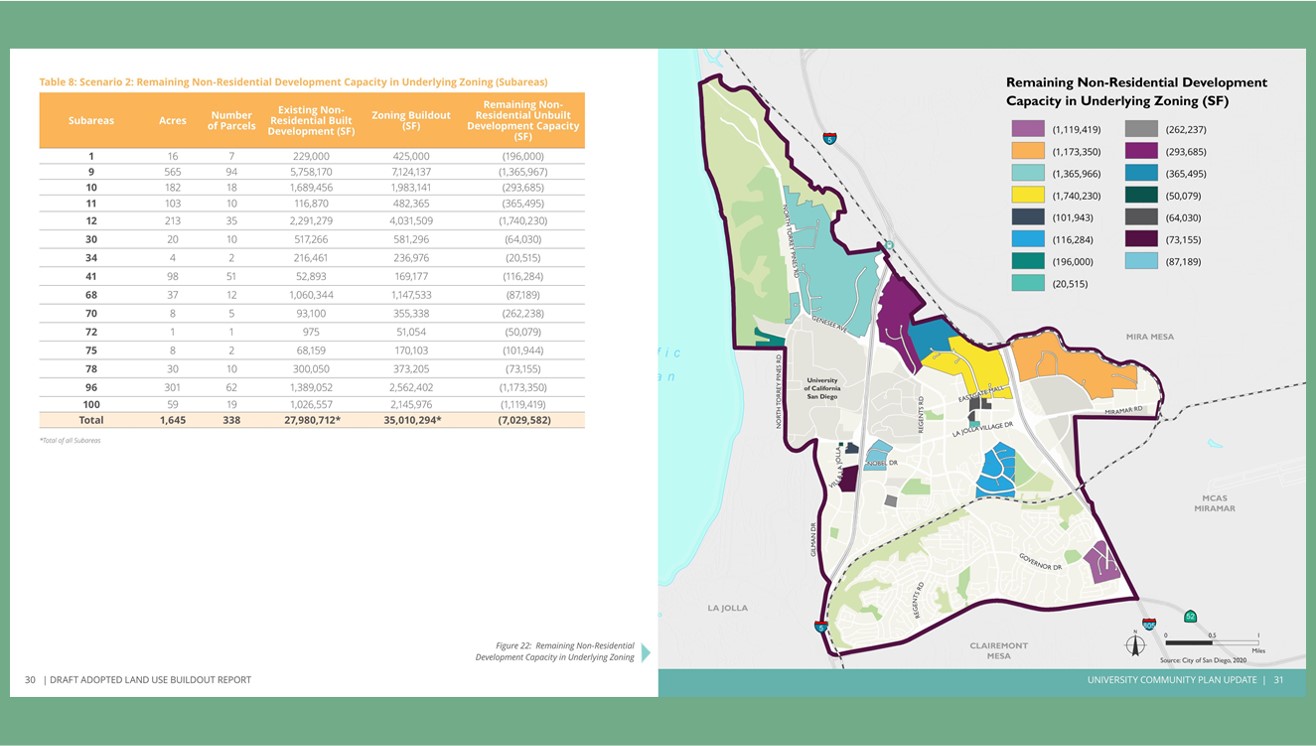Click the table cell '2,562,402'

pos(410,387)
